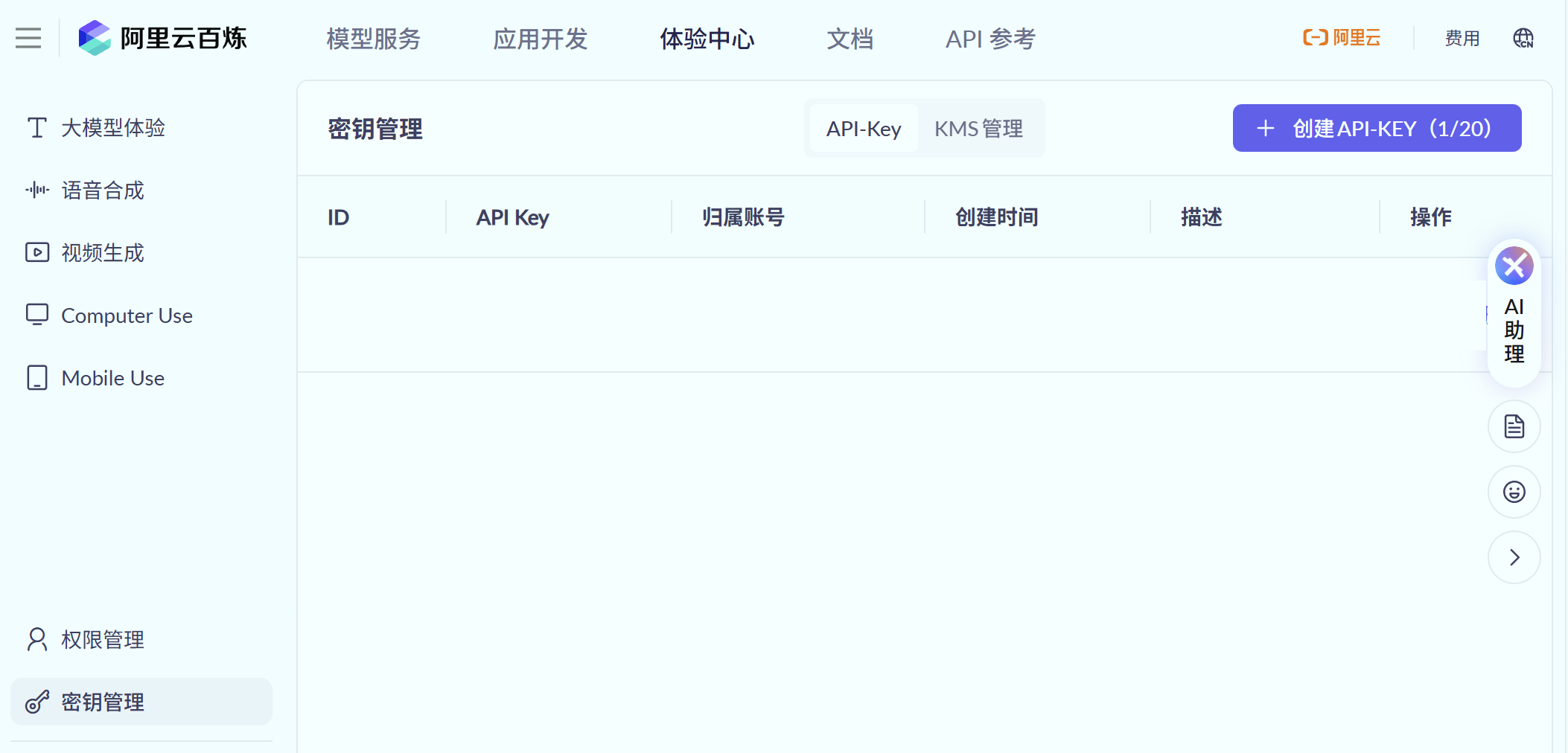Open 权限管理 in sidebar
Image resolution: width=1568 pixels, height=753 pixels.
point(141,640)
